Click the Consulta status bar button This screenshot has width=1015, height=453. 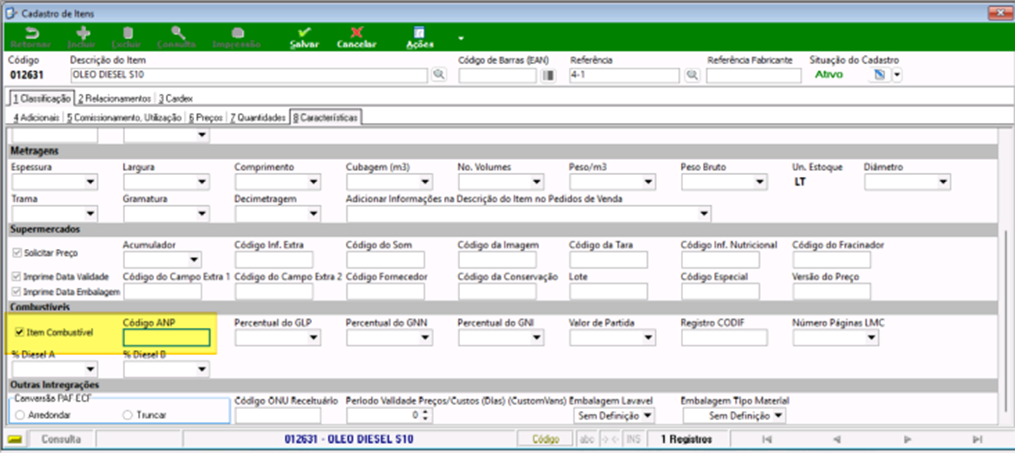coord(61,439)
